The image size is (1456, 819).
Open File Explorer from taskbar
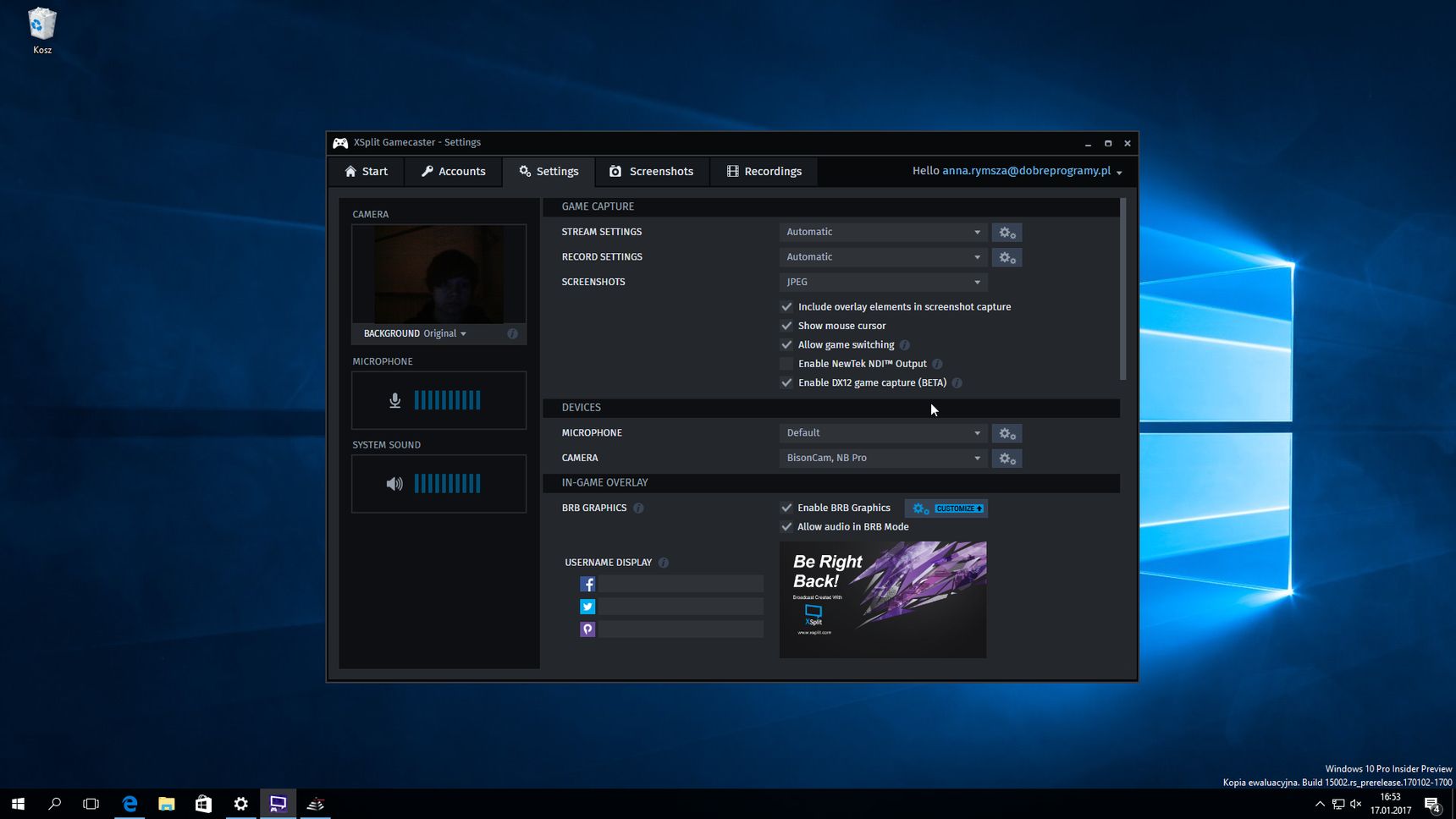pos(167,804)
